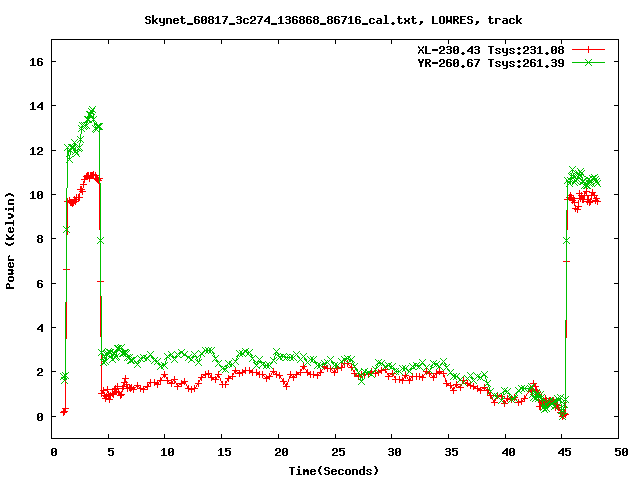Click the green YR legend line sample
The height and width of the screenshot is (480, 640).
click(588, 62)
